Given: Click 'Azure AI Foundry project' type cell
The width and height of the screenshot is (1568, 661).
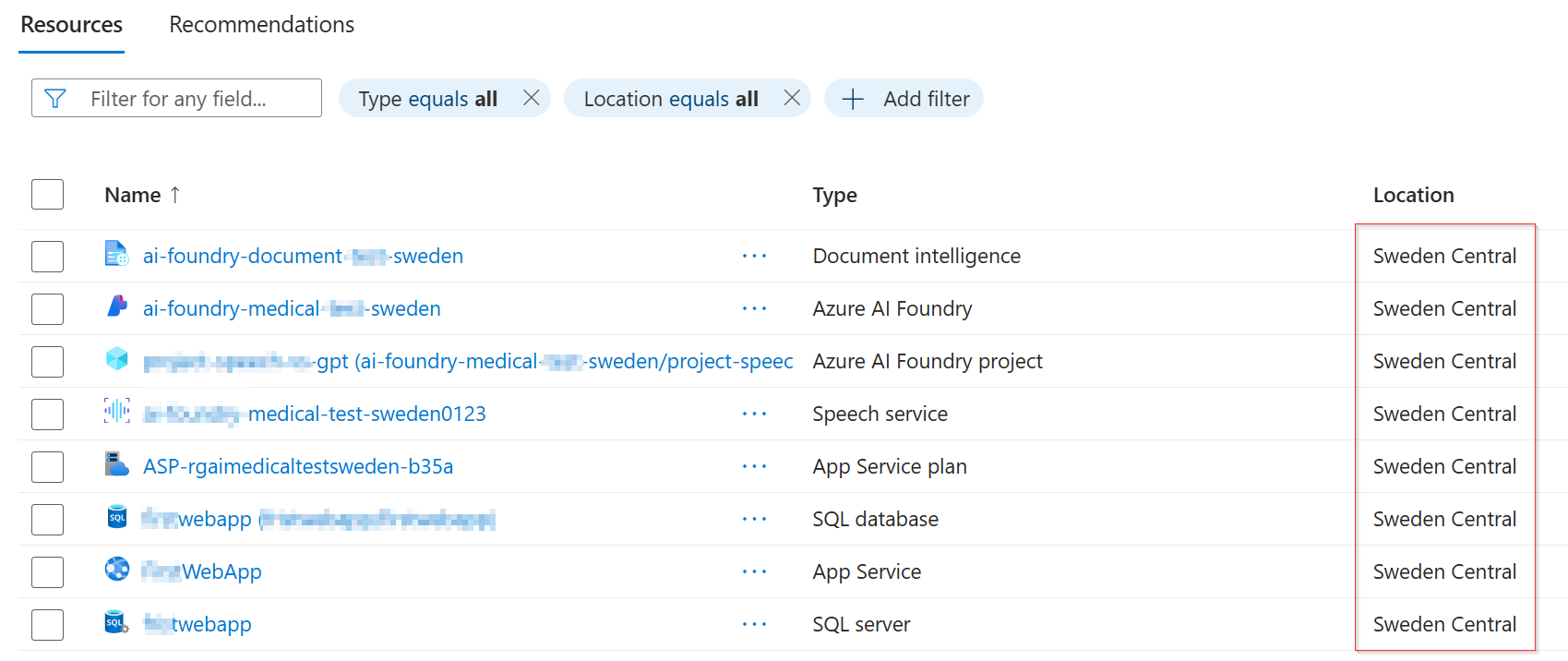Looking at the screenshot, I should click(928, 361).
